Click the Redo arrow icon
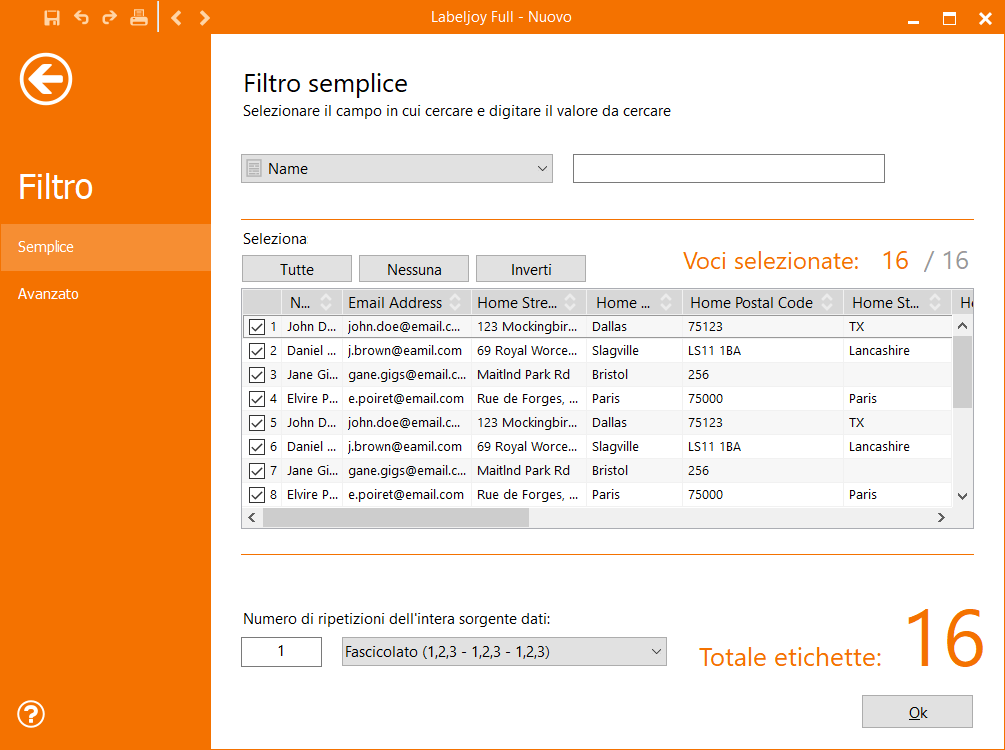Screen dimensions: 1005x750 (x=109, y=17)
